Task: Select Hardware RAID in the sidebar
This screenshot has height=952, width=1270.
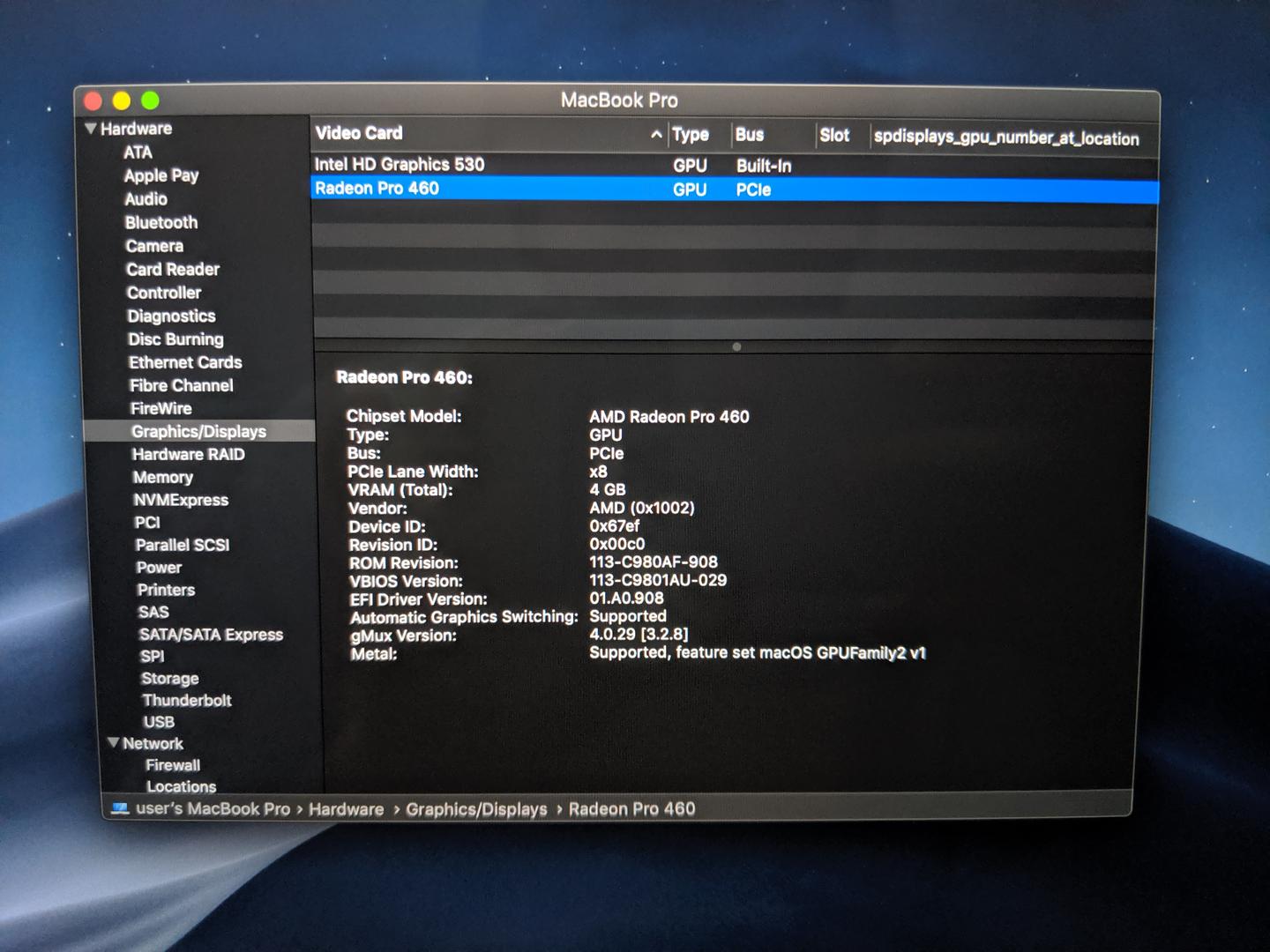Action: pos(188,454)
